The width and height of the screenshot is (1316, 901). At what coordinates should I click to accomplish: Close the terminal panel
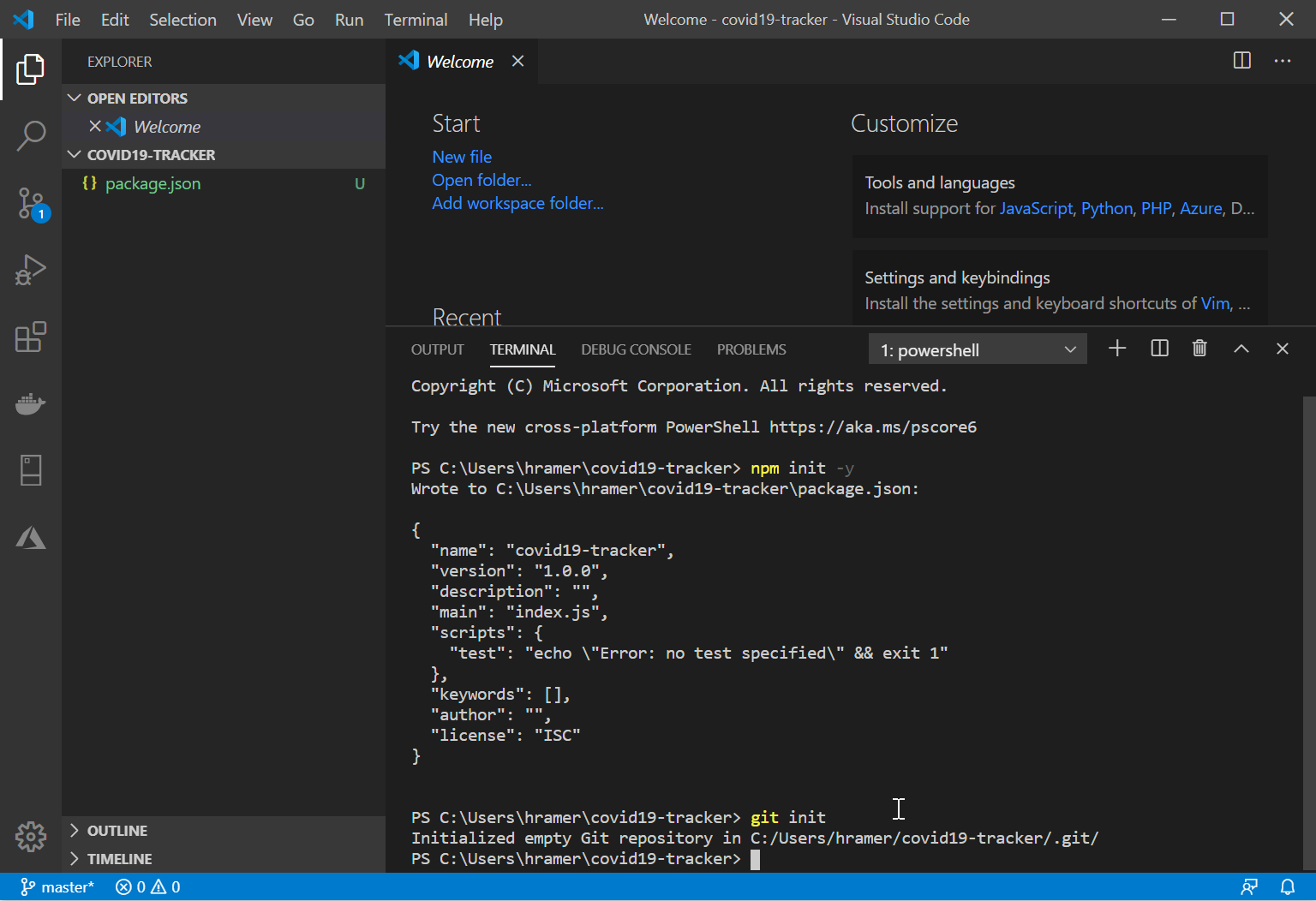(1282, 349)
